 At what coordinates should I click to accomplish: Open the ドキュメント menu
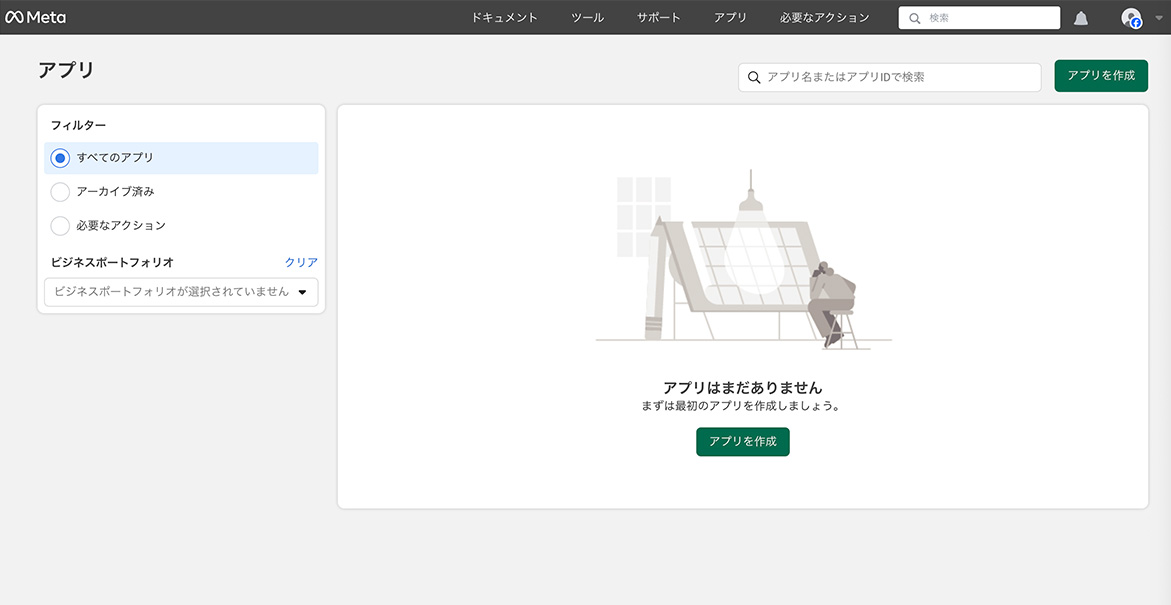pyautogui.click(x=504, y=18)
